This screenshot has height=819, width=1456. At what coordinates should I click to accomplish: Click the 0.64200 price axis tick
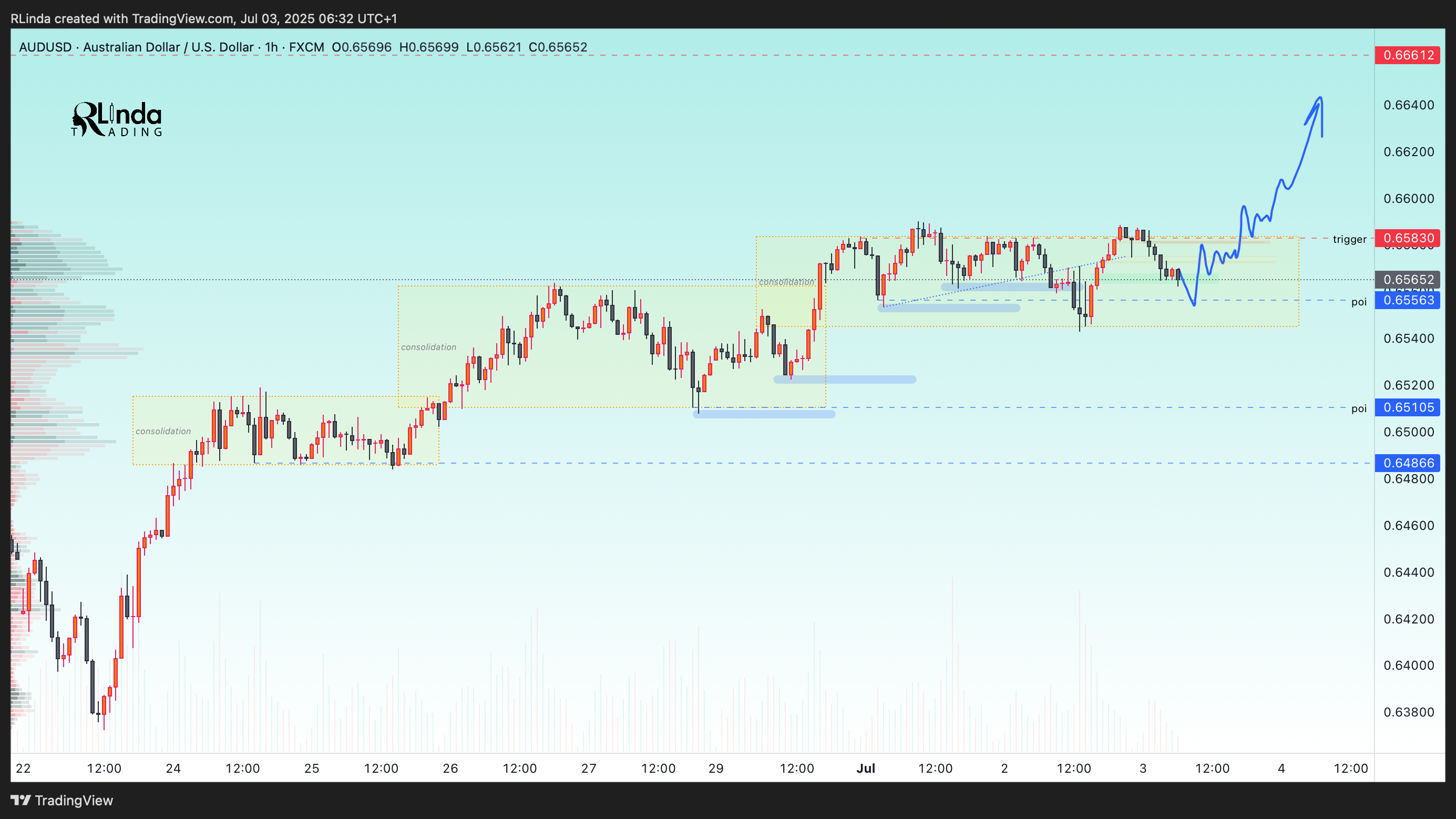point(1409,619)
